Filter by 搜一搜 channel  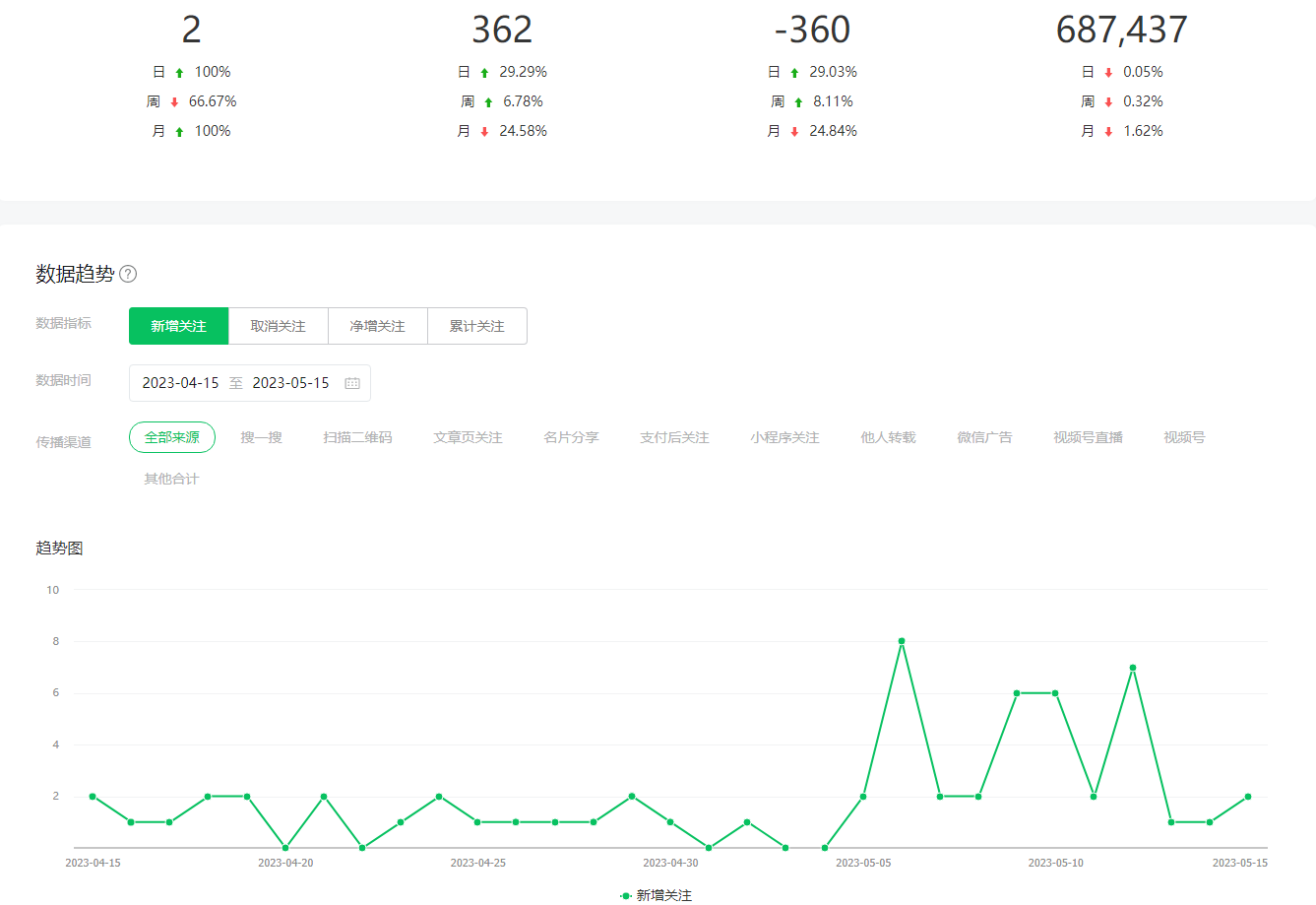[x=261, y=437]
